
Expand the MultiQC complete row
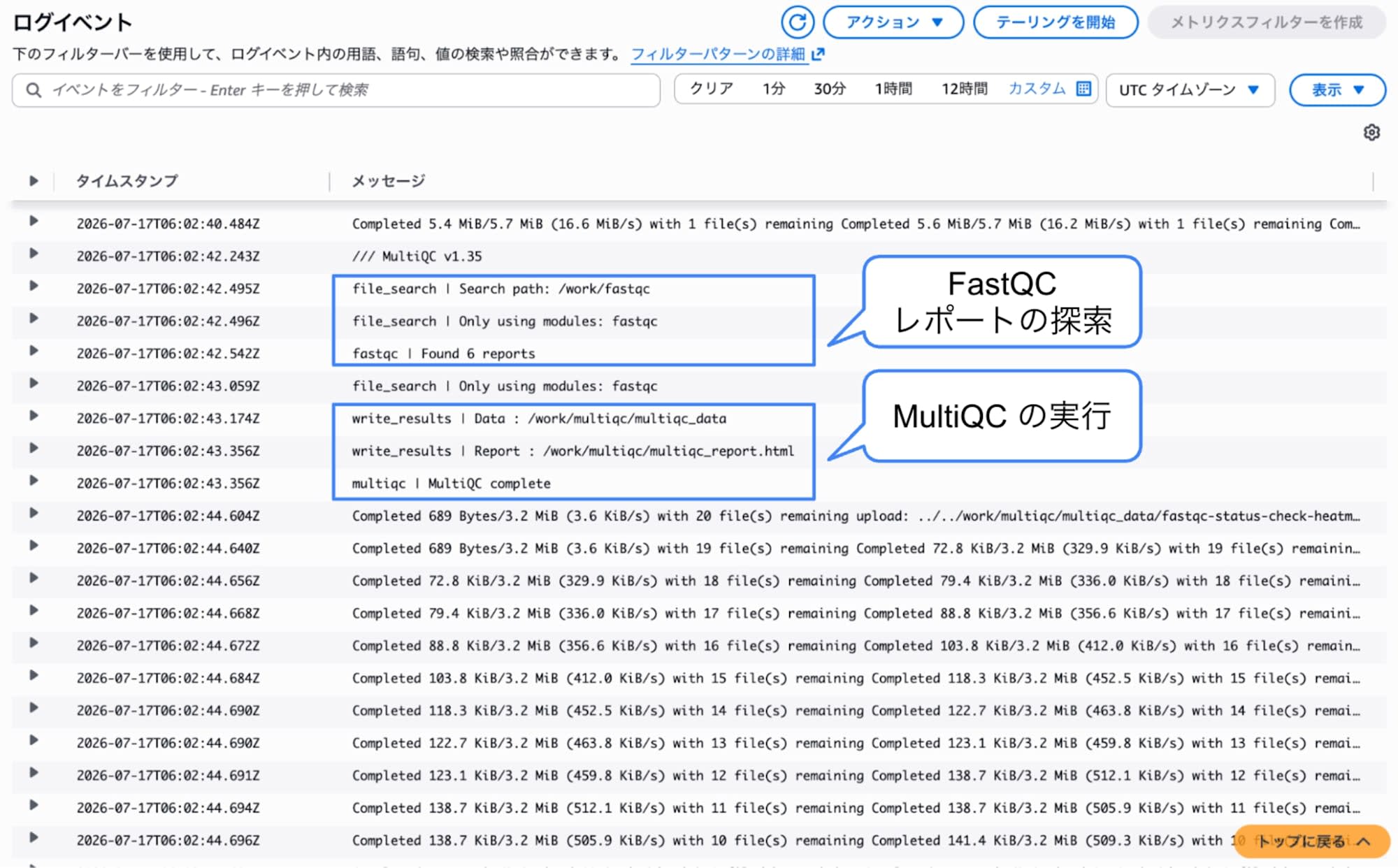(x=33, y=481)
